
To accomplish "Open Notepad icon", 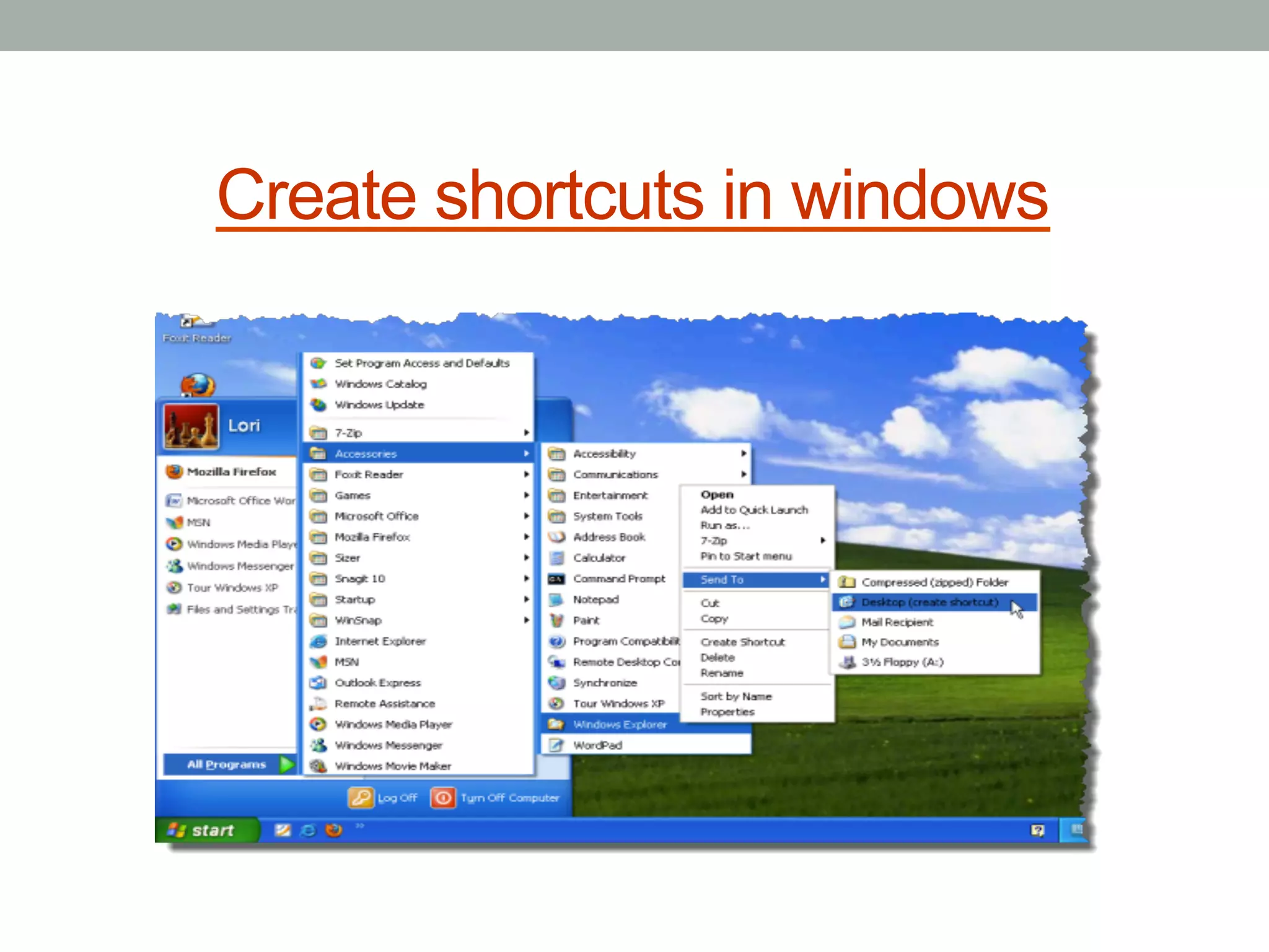I will pos(557,600).
